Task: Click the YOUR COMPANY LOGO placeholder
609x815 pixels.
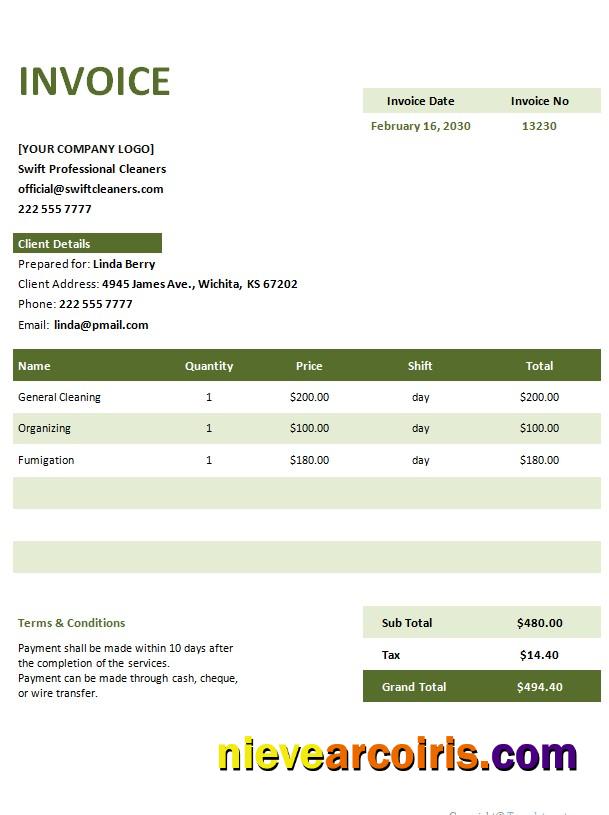Action: tap(86, 149)
